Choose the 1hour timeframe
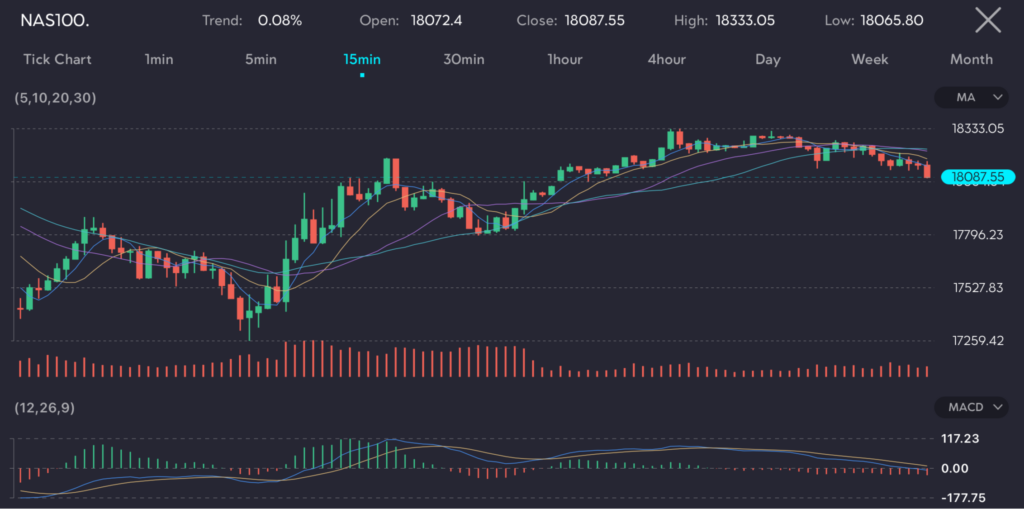This screenshot has width=1024, height=509. 565,60
